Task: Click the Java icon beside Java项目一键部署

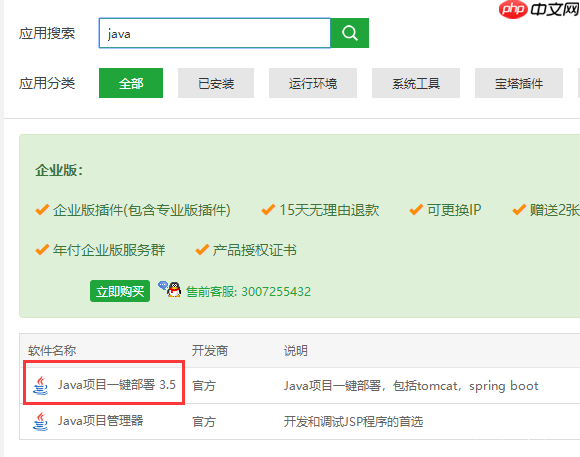Action: pos(40,385)
